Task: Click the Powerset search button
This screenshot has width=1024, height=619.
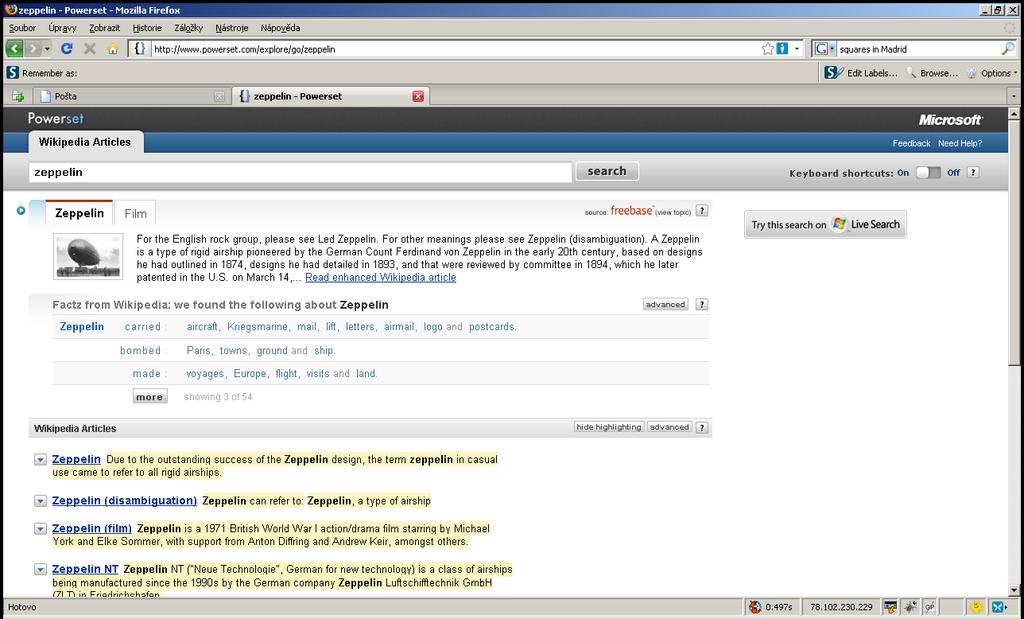Action: pyautogui.click(x=607, y=171)
